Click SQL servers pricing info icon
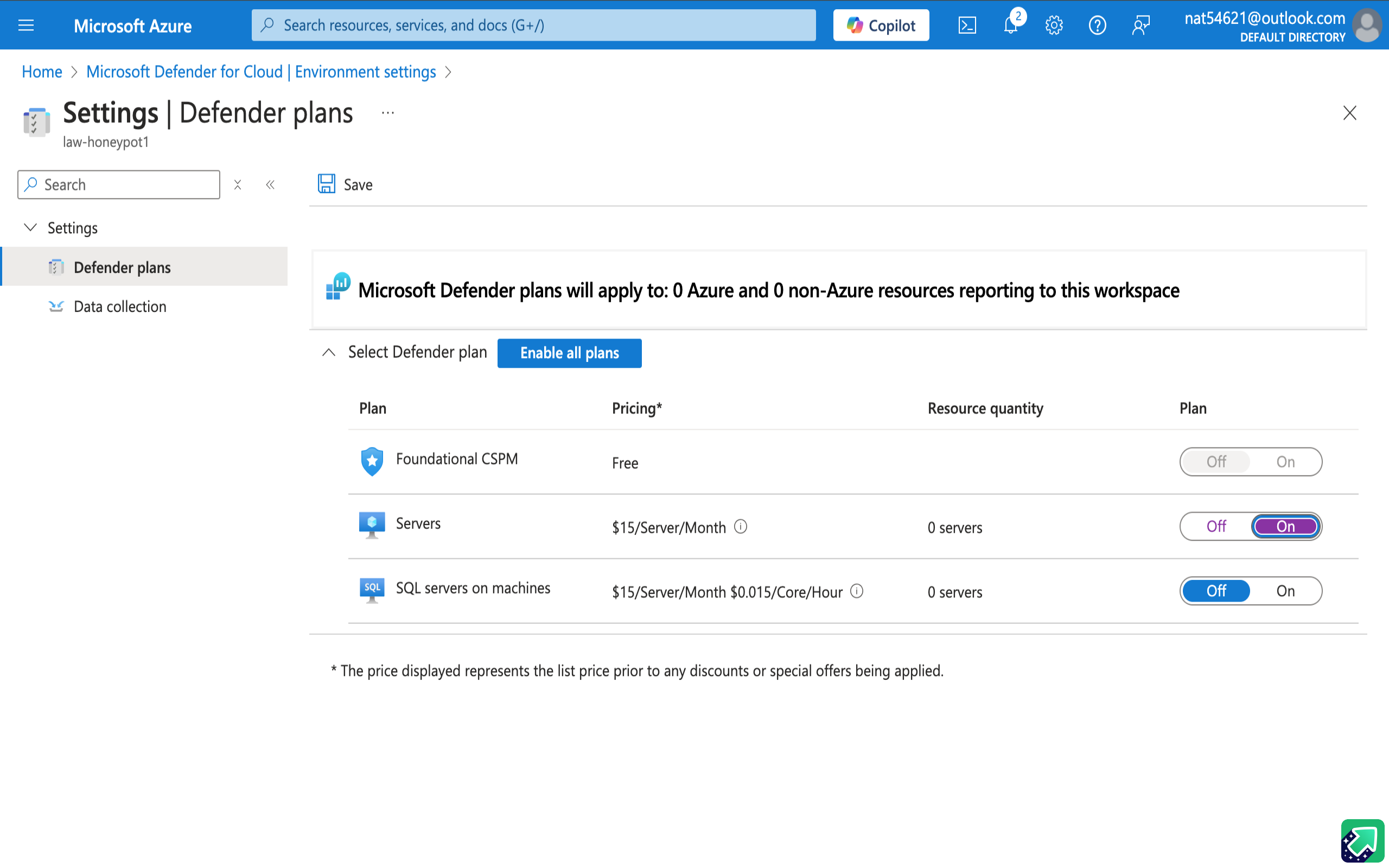The width and height of the screenshot is (1389, 868). point(857,591)
